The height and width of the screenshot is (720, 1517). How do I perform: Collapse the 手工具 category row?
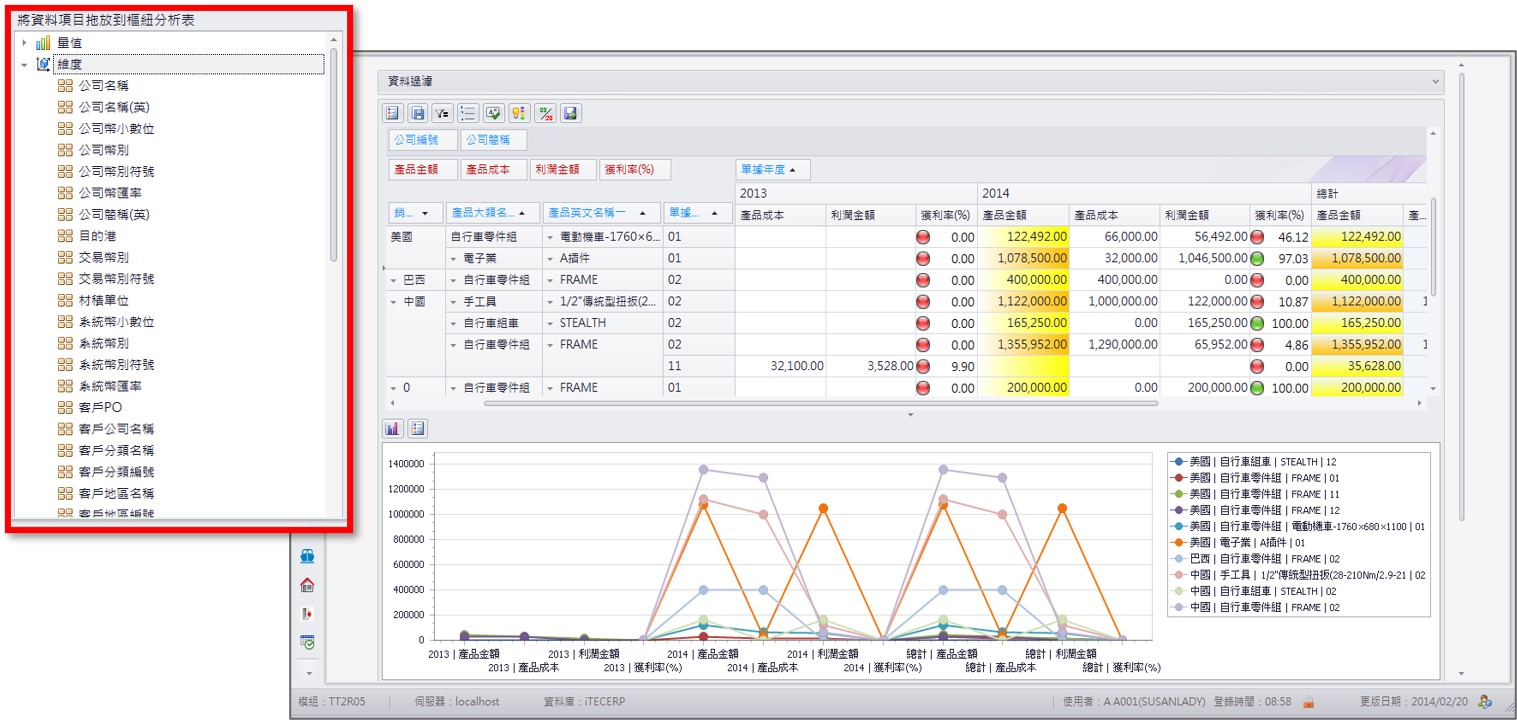click(453, 302)
